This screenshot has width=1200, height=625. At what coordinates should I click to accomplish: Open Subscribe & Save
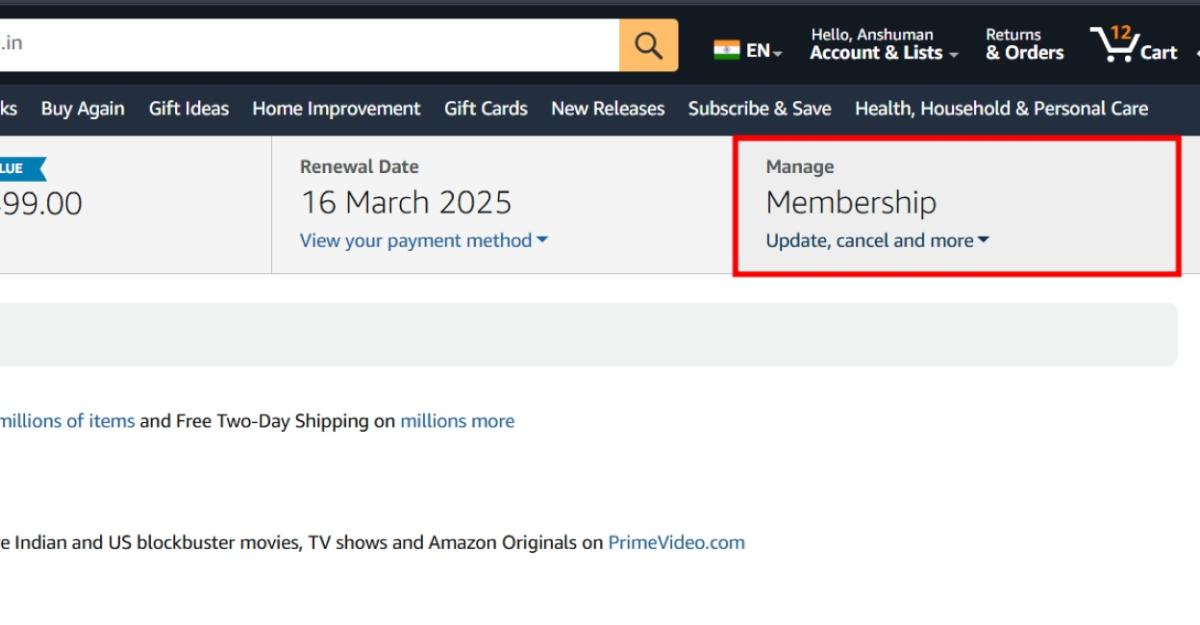[x=760, y=108]
